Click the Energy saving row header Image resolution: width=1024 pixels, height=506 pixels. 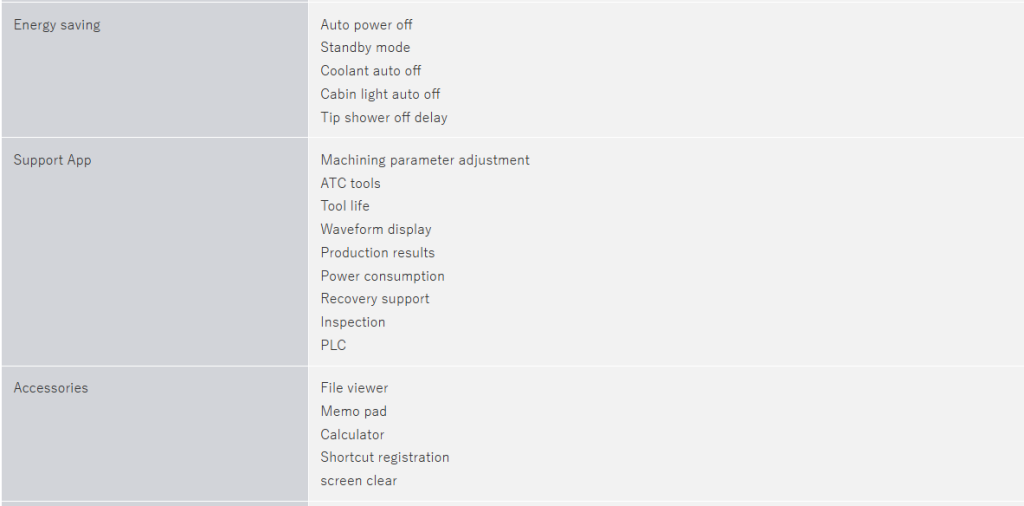point(57,25)
